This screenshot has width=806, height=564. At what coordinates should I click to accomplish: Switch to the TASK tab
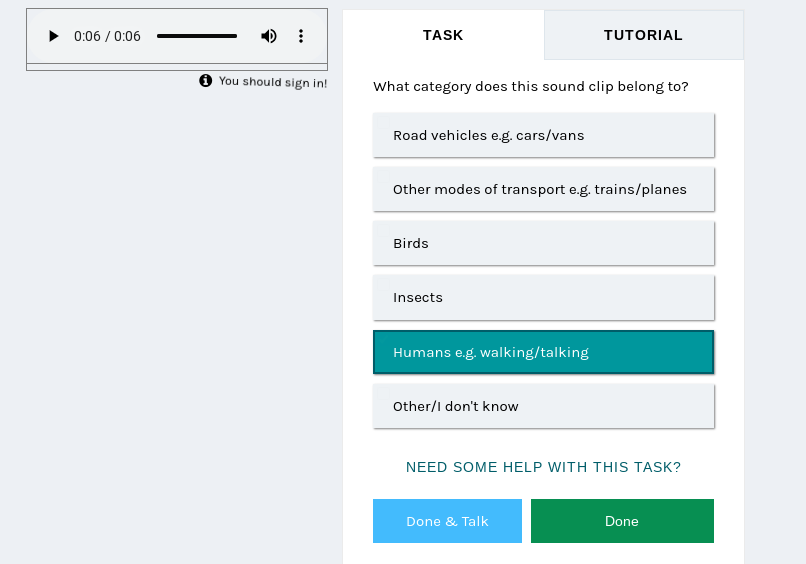pos(443,35)
